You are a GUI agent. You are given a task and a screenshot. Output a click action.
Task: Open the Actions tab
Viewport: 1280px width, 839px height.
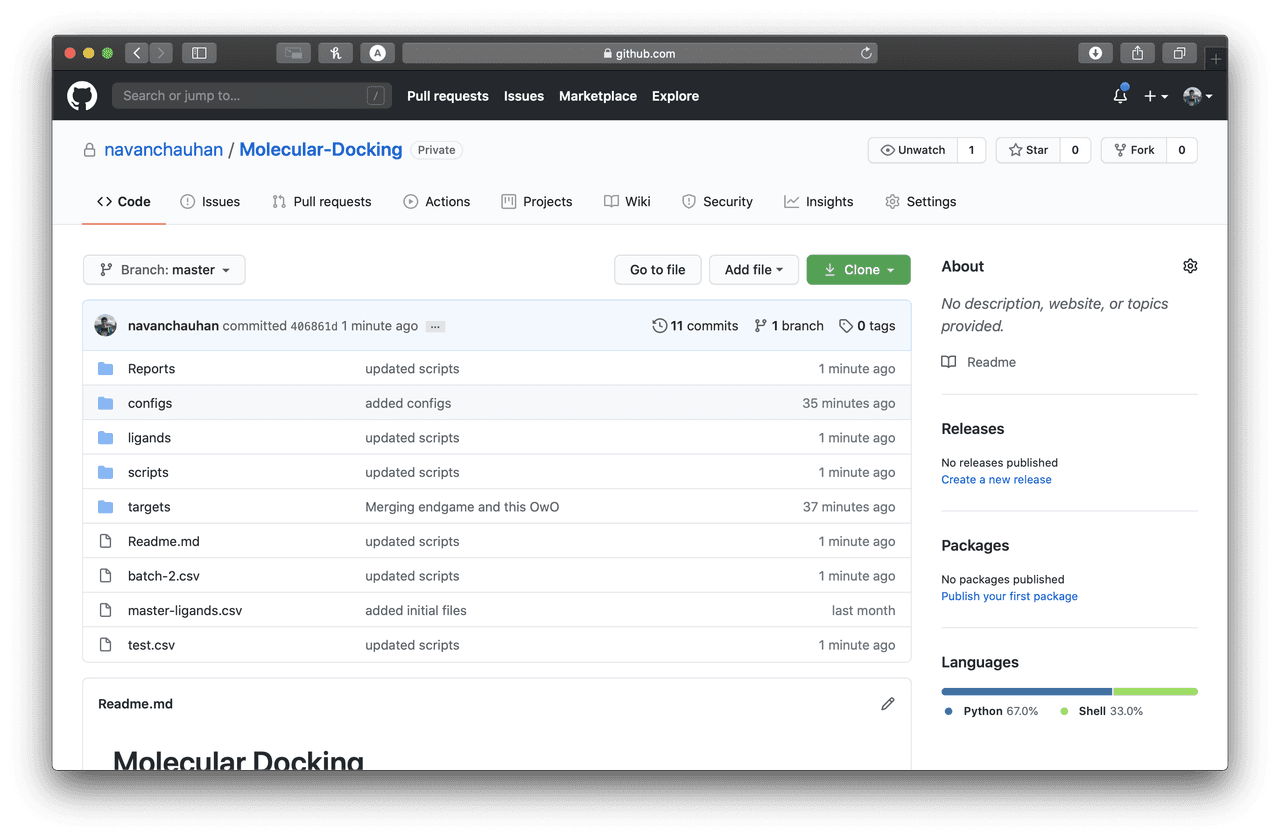click(437, 202)
